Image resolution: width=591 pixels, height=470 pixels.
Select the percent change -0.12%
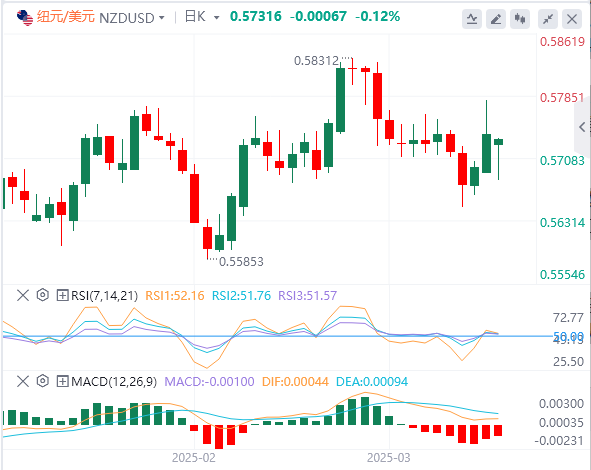pyautogui.click(x=377, y=16)
